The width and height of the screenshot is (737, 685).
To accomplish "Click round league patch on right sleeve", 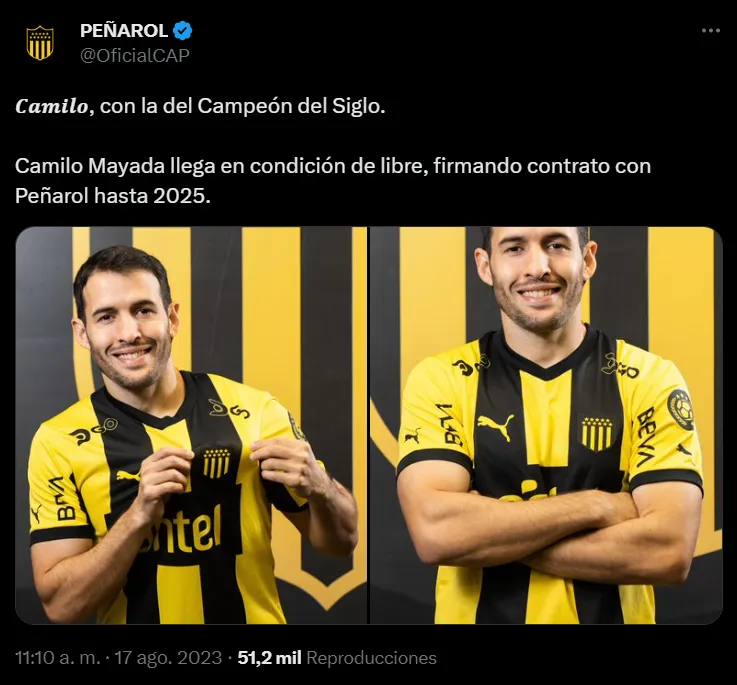I will (x=681, y=409).
